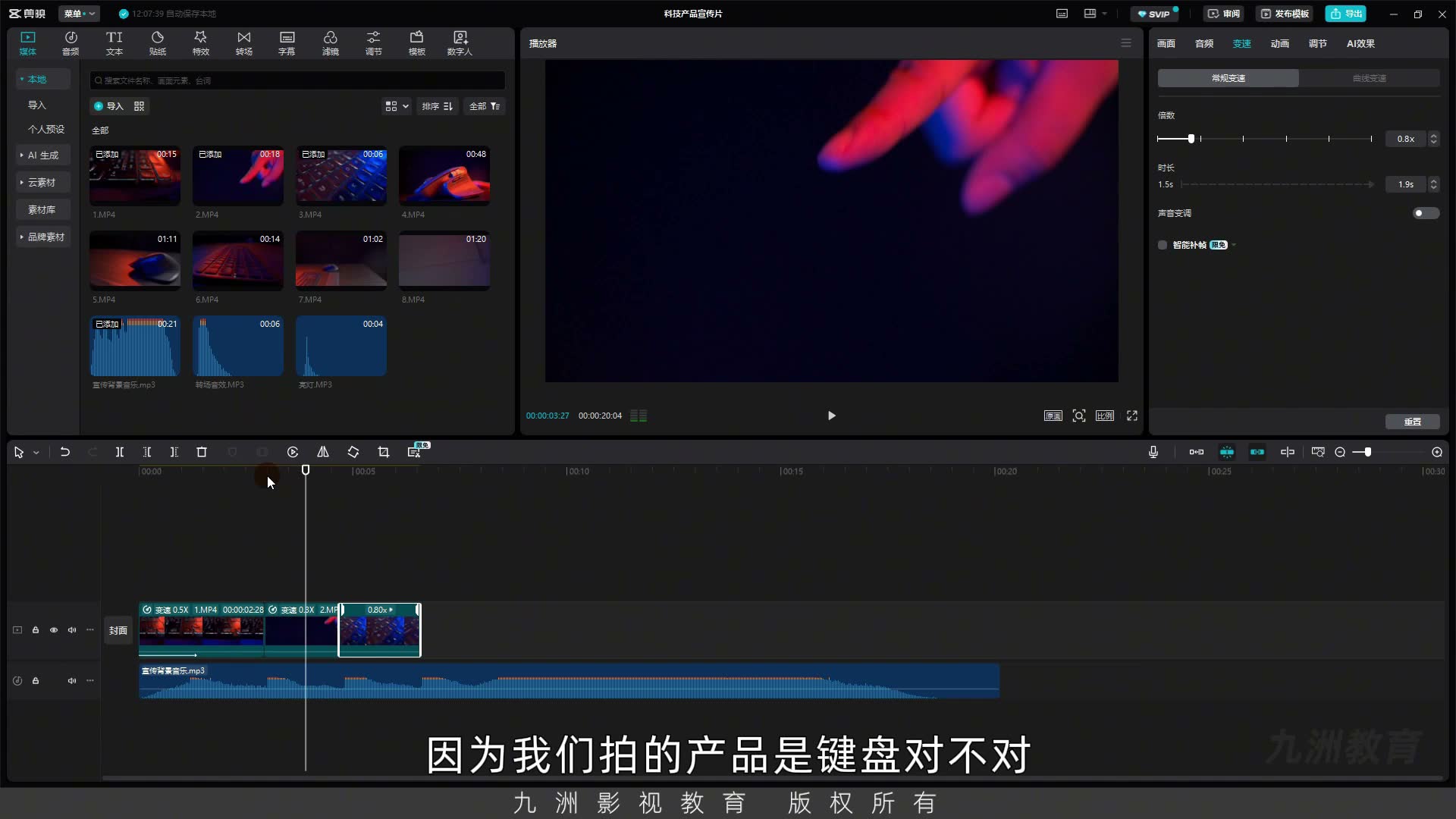Click the 导出 export button

click(x=1346, y=14)
